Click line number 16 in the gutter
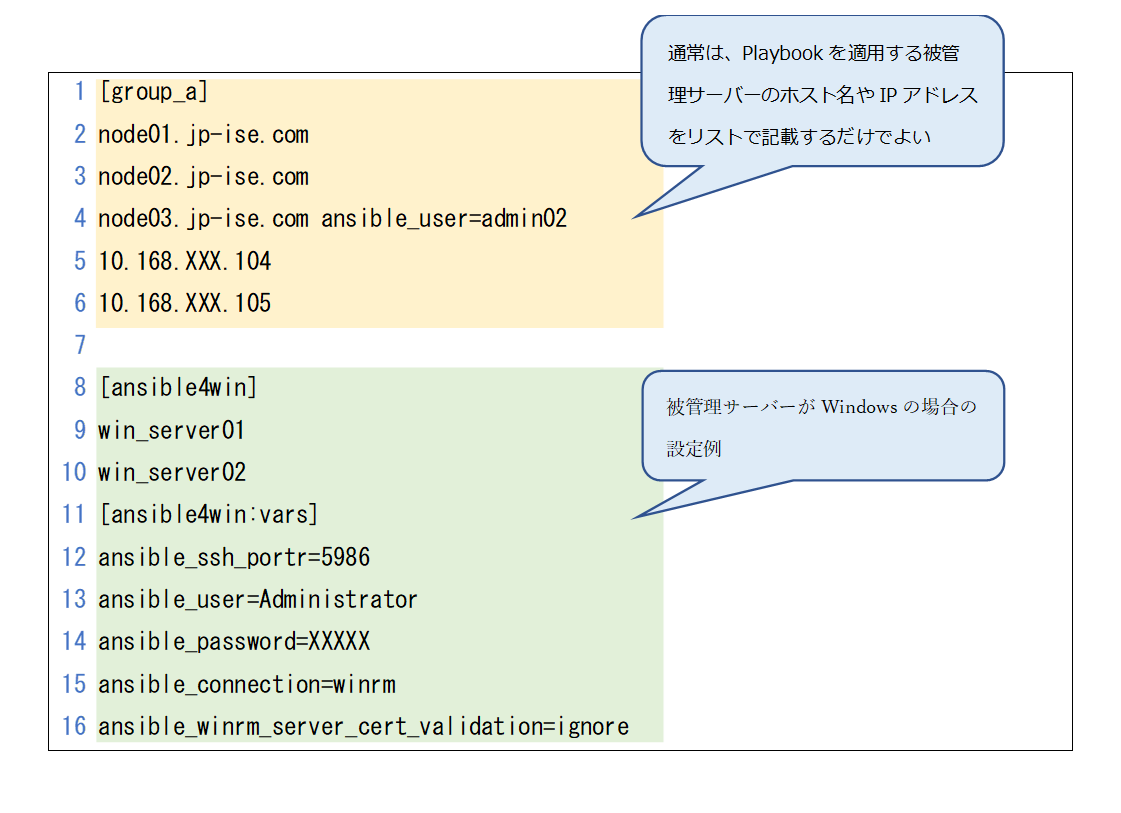The width and height of the screenshot is (1121, 813). point(74,726)
